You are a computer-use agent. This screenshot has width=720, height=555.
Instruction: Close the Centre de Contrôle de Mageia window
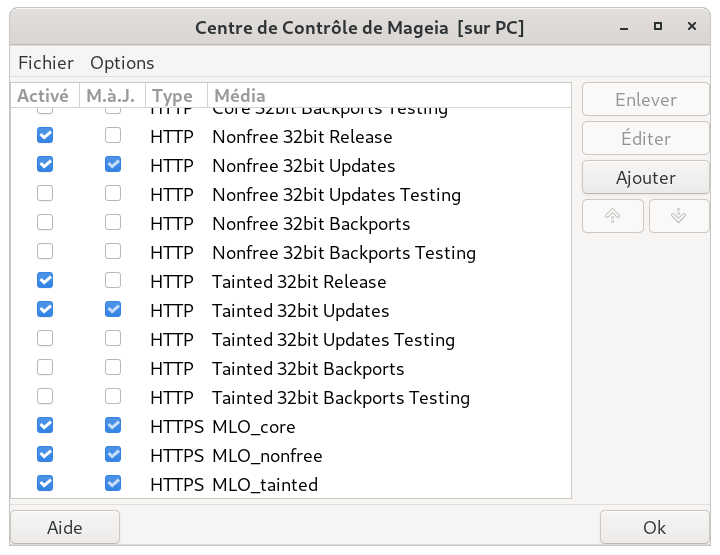point(692,26)
